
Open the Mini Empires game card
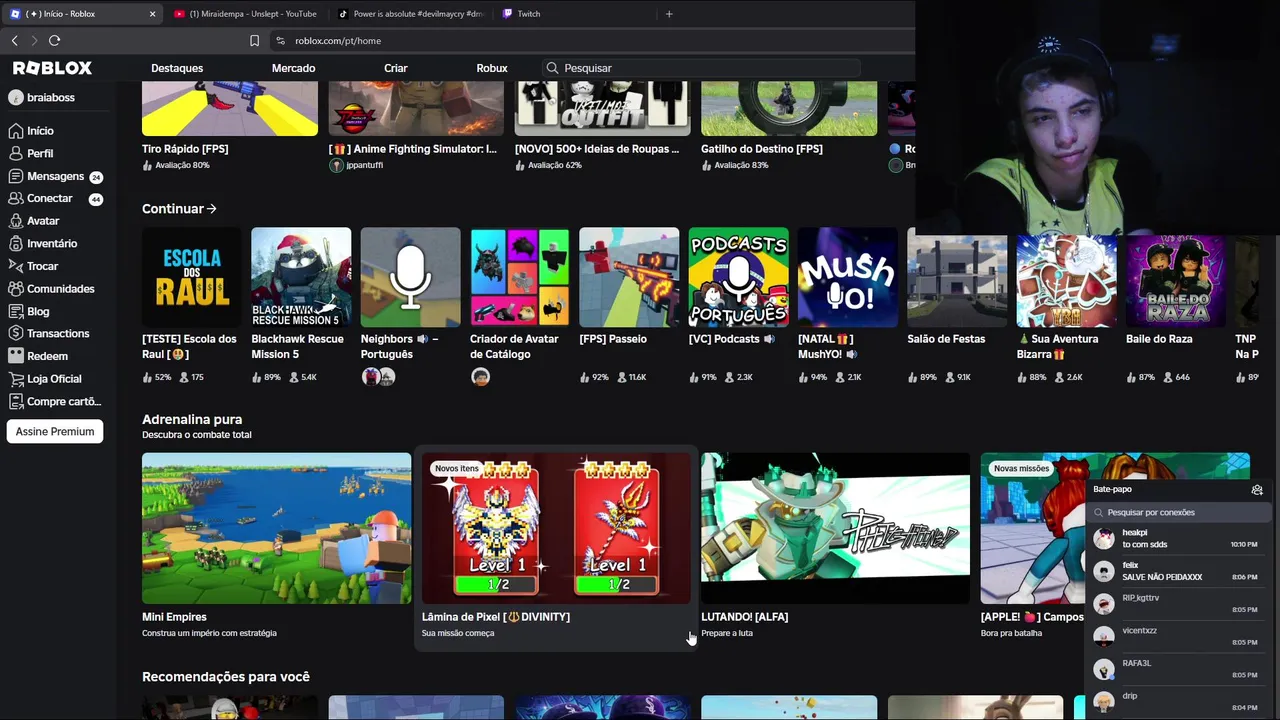[x=276, y=546]
